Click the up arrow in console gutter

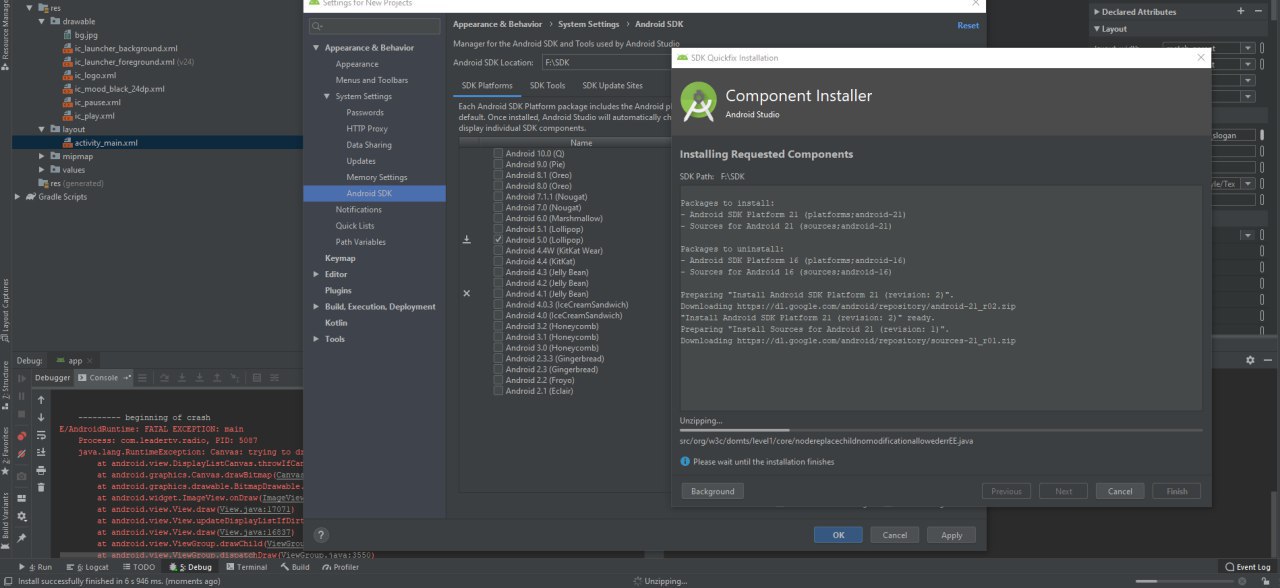point(41,400)
